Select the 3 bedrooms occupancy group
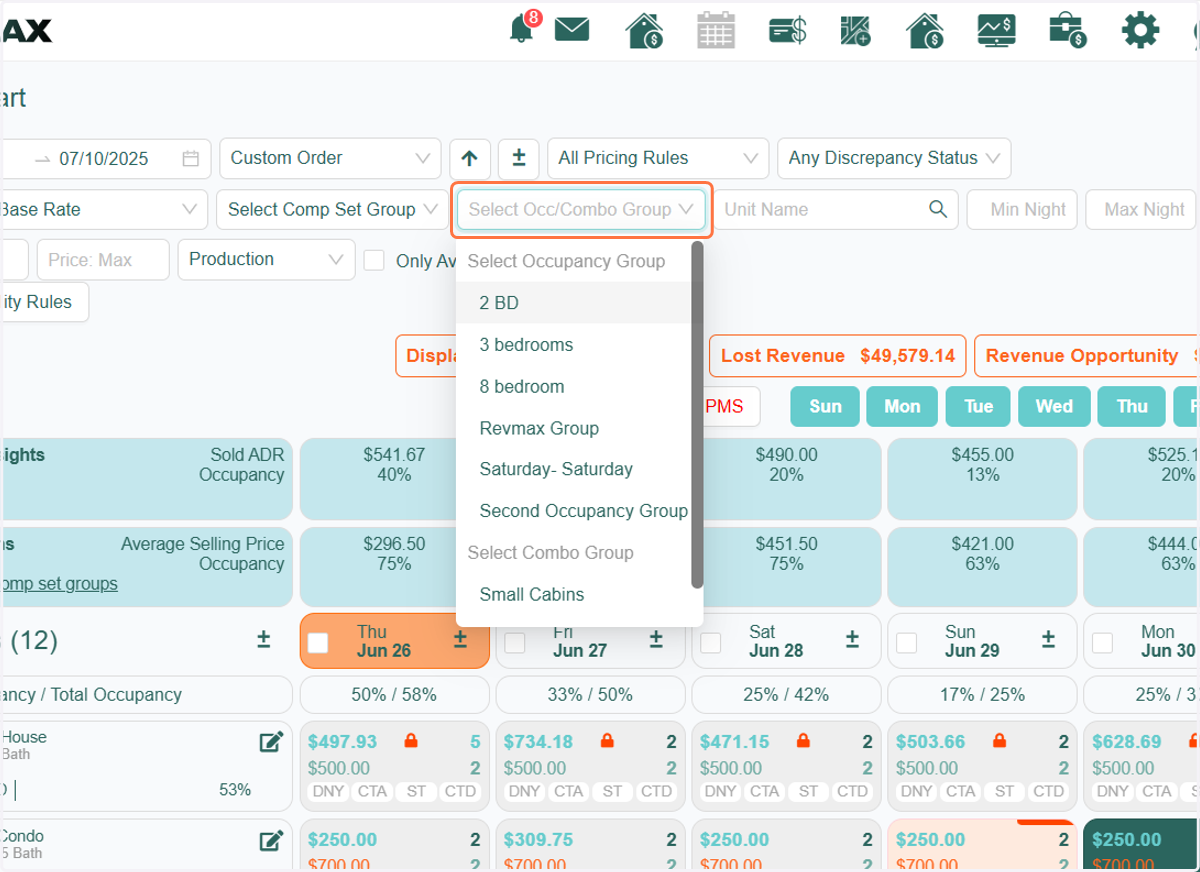Screen dimensions: 1200x872 (x=573, y=345)
